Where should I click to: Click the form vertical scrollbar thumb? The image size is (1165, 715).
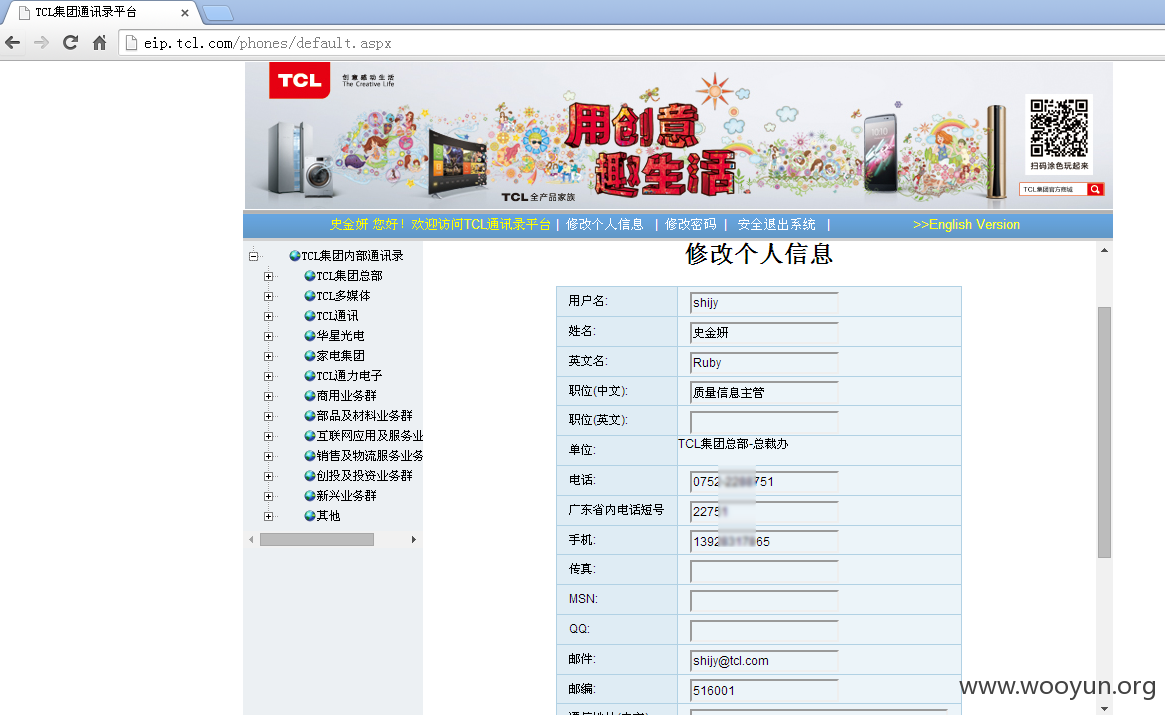tap(1104, 432)
